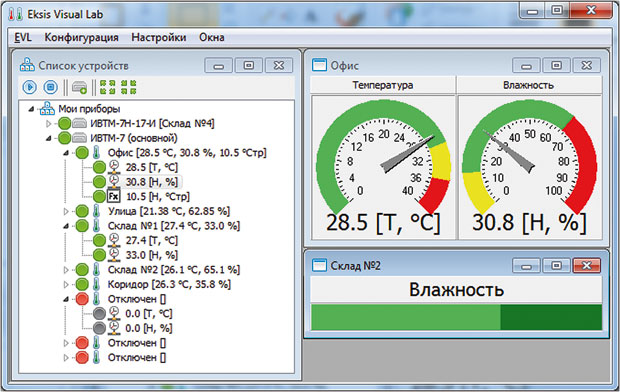Select Коридор [26.3 °C, 35.8 %] row
The width and height of the screenshot is (620, 392).
pyautogui.click(x=169, y=284)
